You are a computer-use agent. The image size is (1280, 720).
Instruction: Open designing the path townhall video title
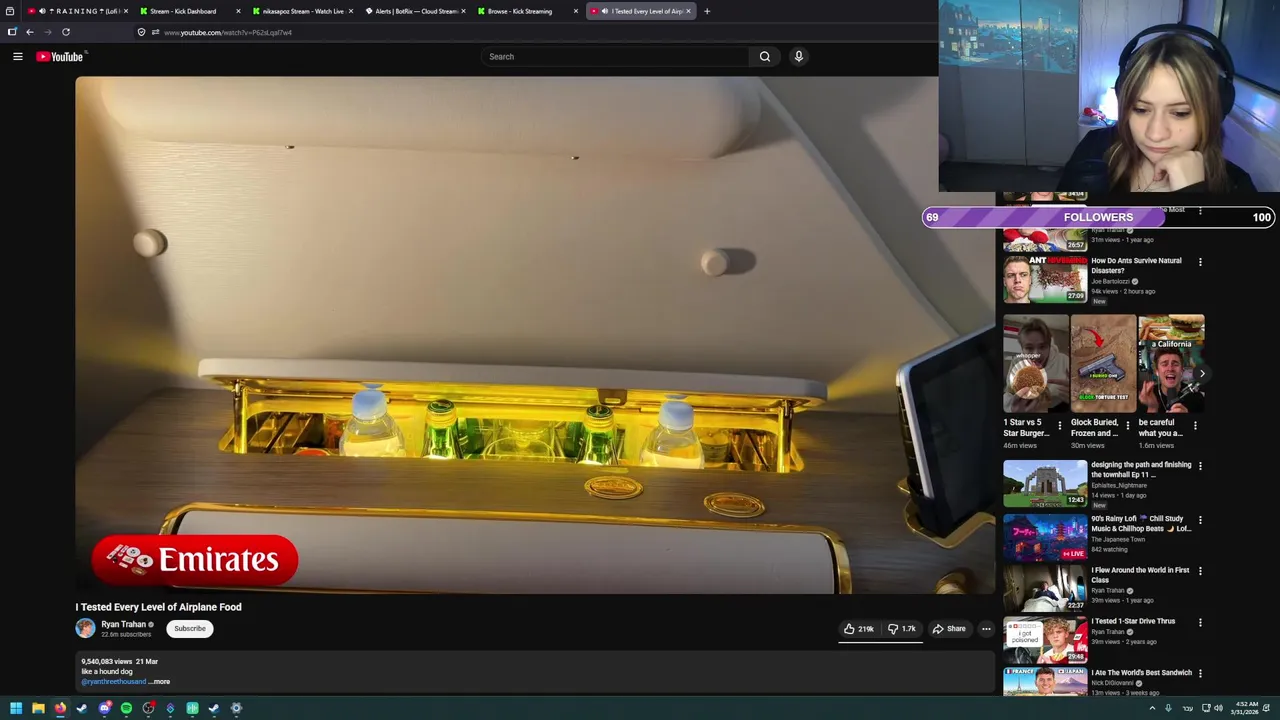pos(1141,470)
